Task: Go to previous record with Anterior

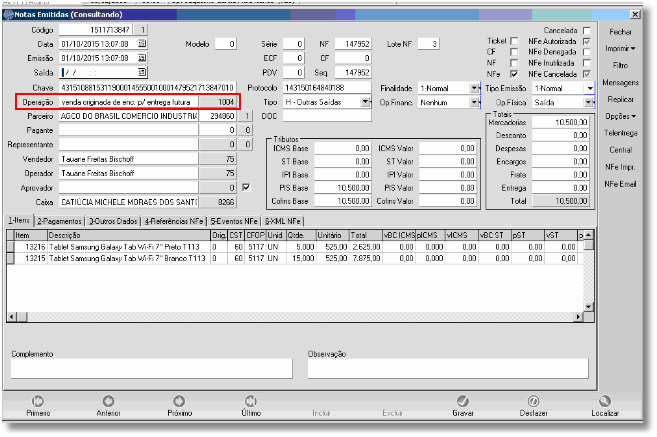Action: point(109,406)
